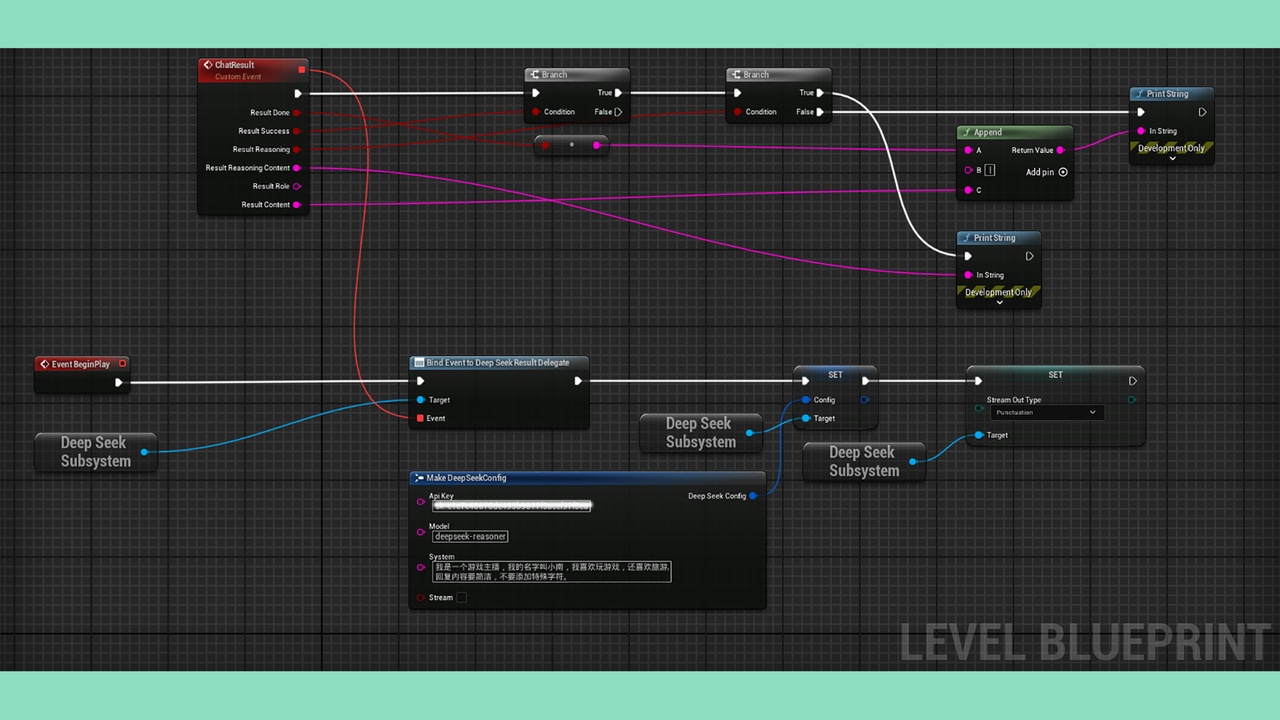The width and height of the screenshot is (1280, 720).
Task: Click the Deep Seek Config output pin
Action: pos(753,496)
